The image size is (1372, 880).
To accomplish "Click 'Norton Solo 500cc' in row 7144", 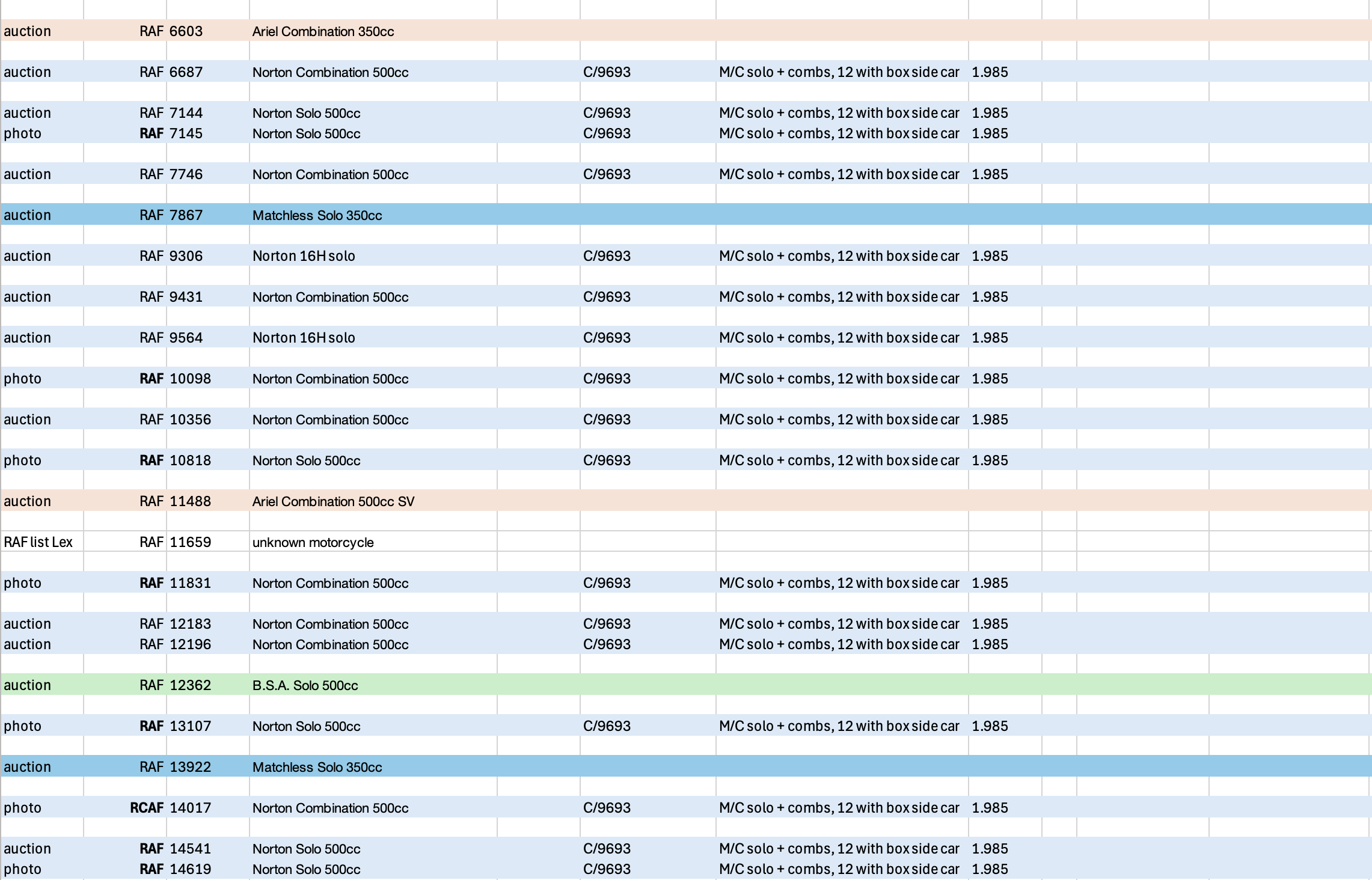I will 373,112.
